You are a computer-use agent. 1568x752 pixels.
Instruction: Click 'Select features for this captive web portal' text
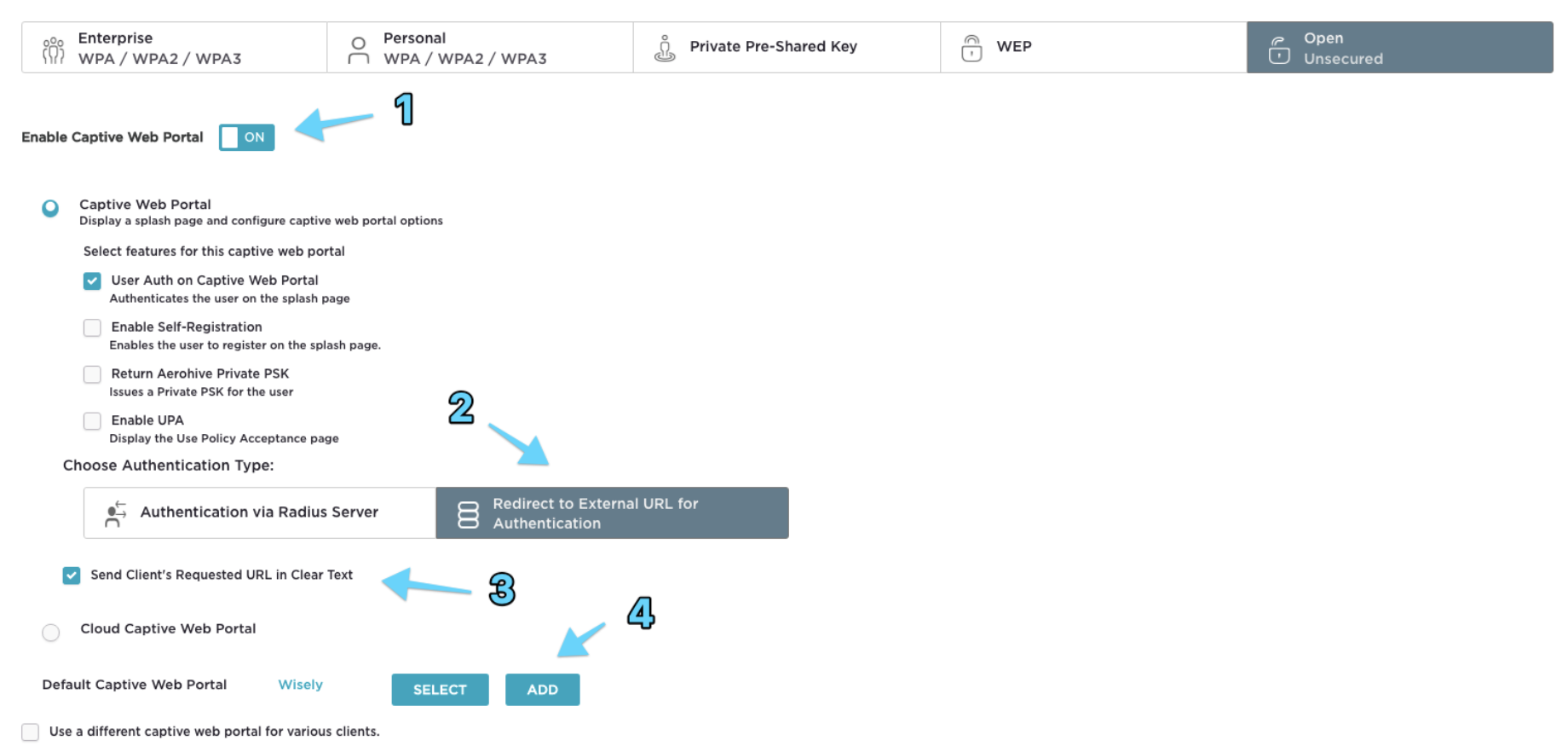click(x=214, y=252)
